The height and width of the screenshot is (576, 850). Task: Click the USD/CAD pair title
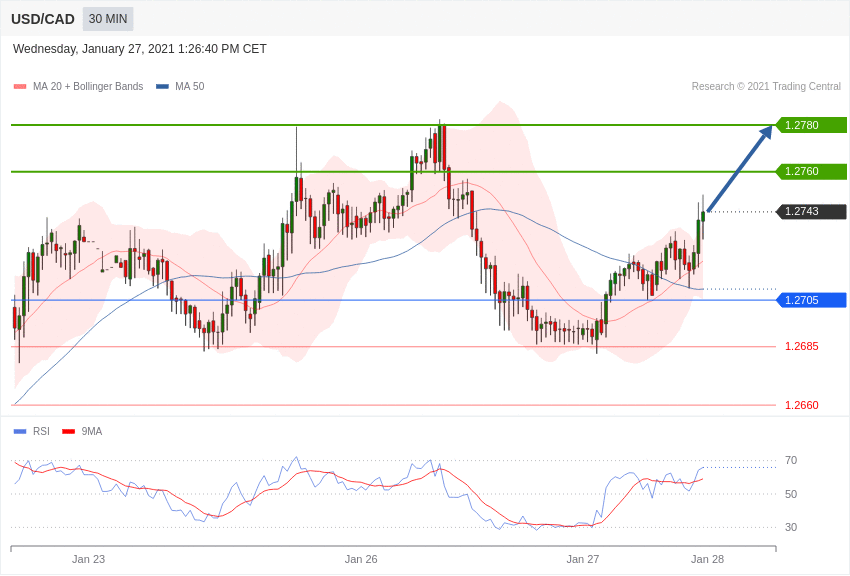[43, 19]
